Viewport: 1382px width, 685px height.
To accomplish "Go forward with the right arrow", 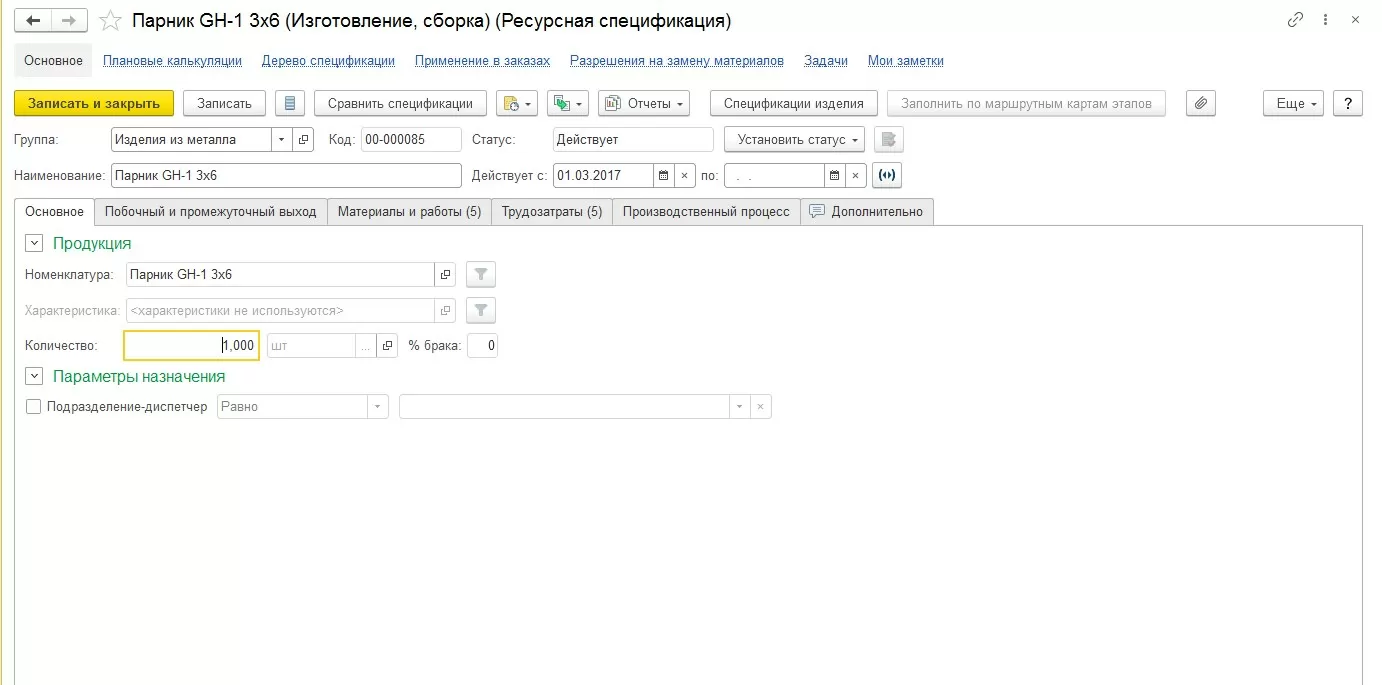I will pyautogui.click(x=69, y=20).
